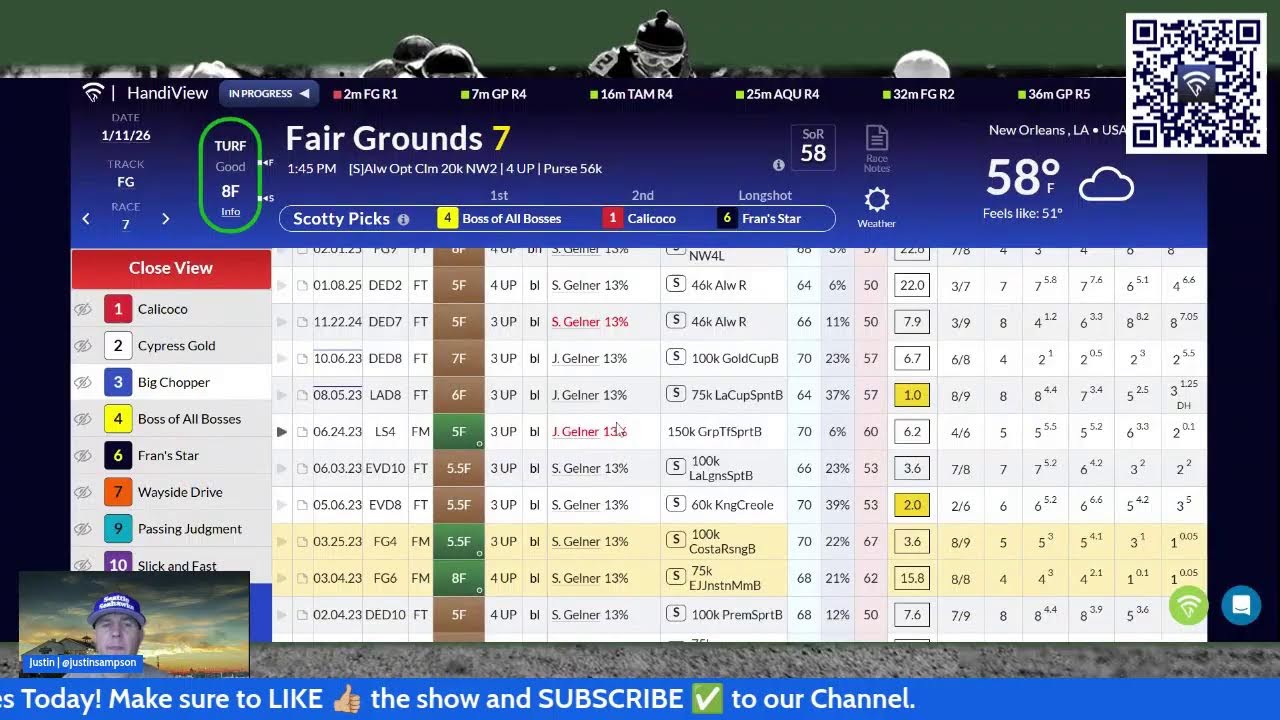Screen dimensions: 1280x720
Task: Open the HandiView wifi logo
Action: [x=93, y=93]
